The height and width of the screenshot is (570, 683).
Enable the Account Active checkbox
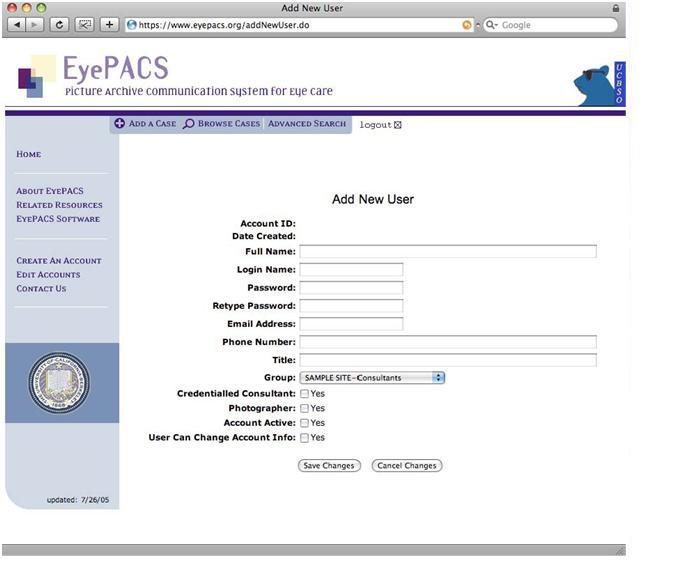point(304,423)
